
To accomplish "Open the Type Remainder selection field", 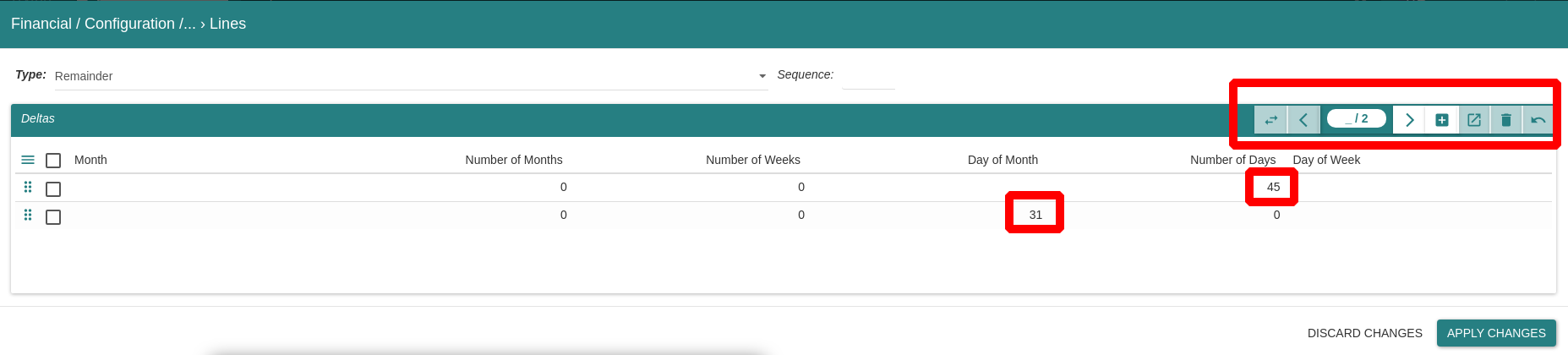I will coord(411,76).
